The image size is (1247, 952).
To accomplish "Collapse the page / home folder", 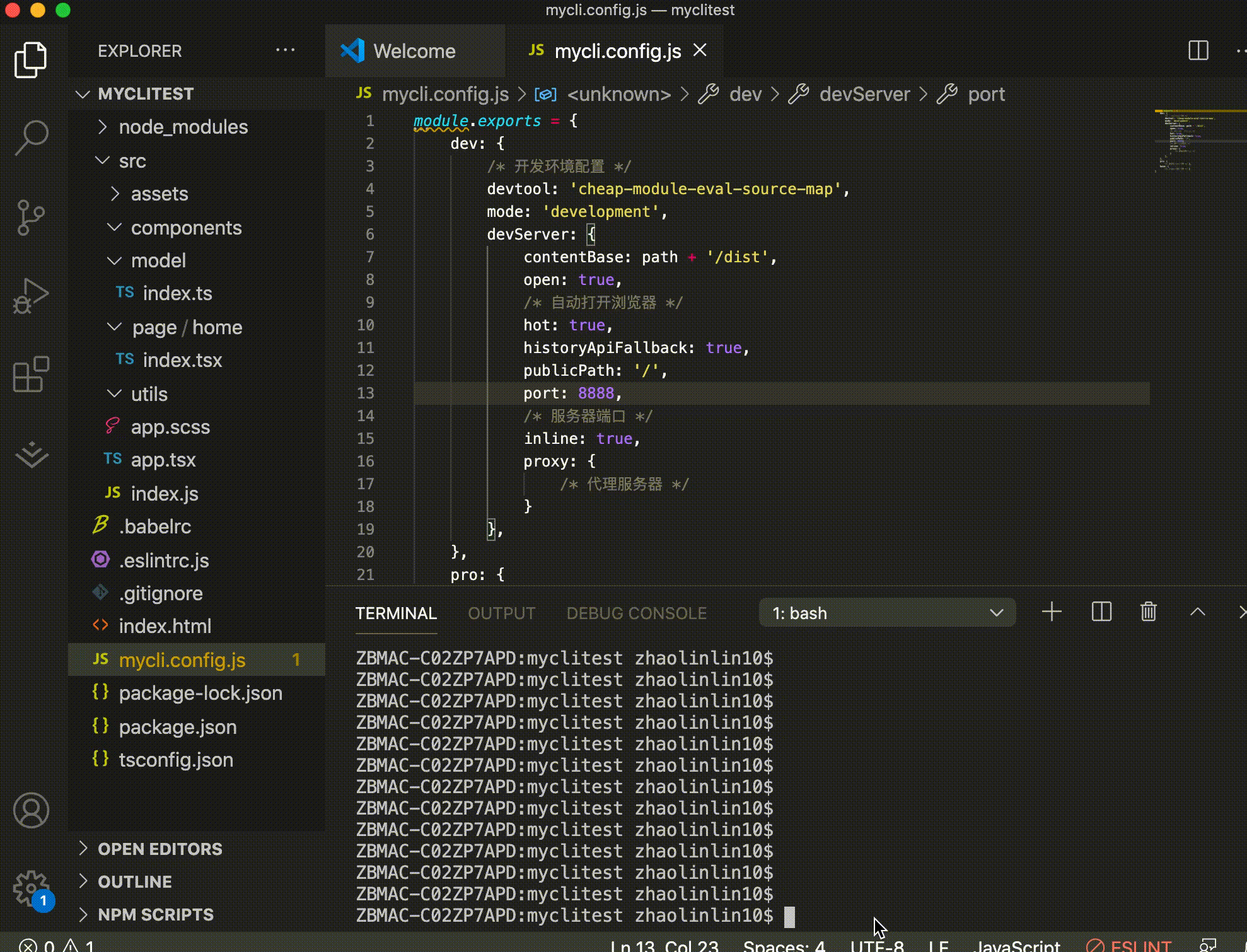I will (x=196, y=327).
